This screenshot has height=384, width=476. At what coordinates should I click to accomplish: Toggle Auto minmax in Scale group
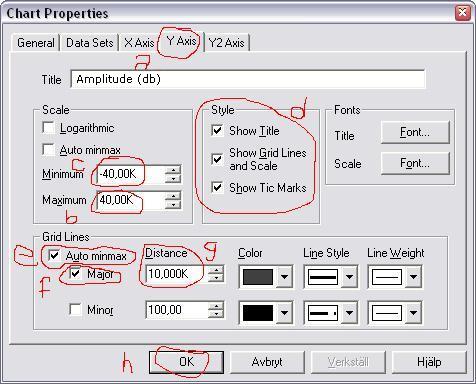pyautogui.click(x=49, y=150)
